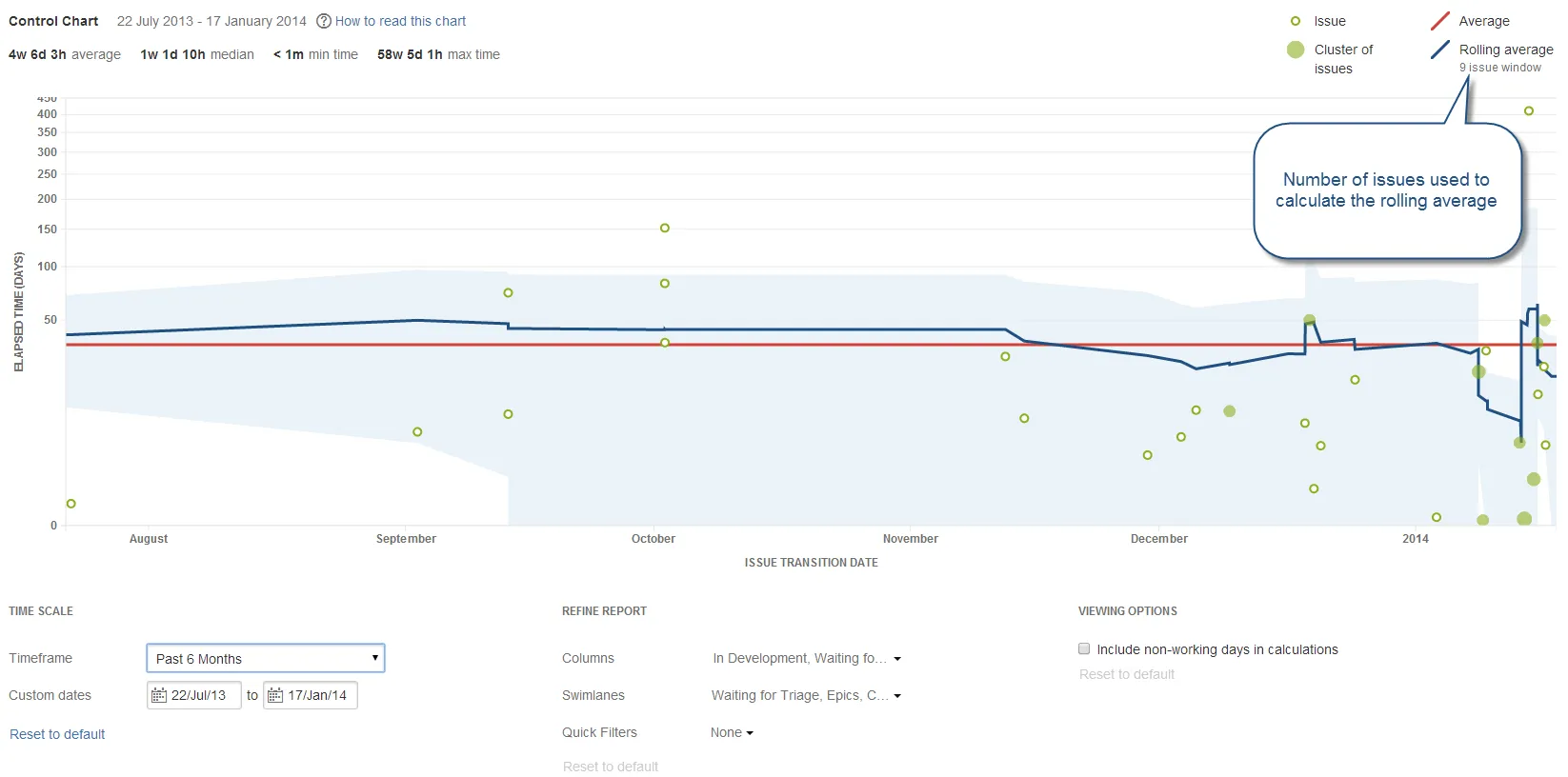Image resolution: width=1568 pixels, height=777 pixels.
Task: Select the highest issue dot near 400
Action: pyautogui.click(x=1529, y=111)
